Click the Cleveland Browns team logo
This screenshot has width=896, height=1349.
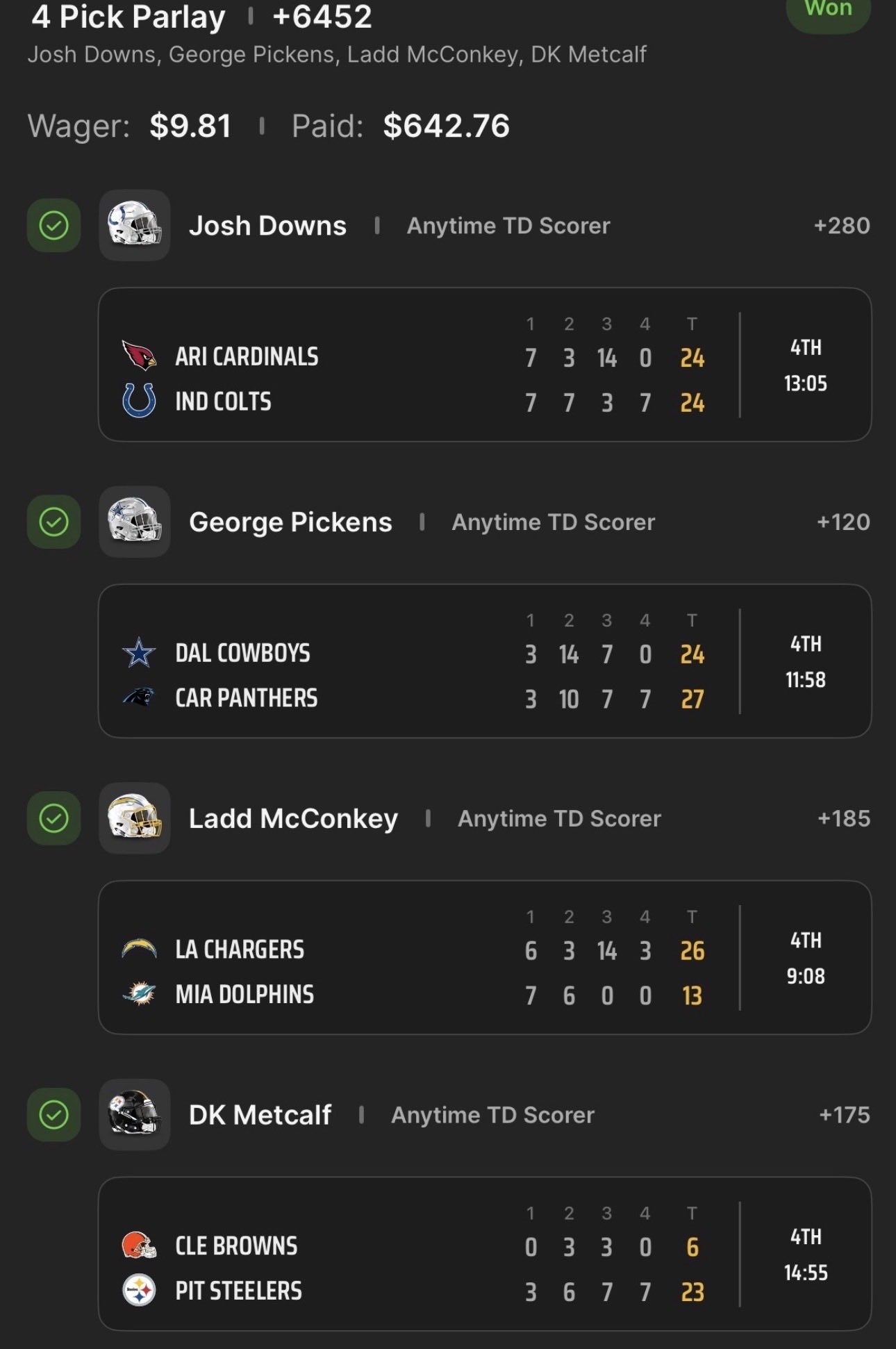pos(139,1245)
